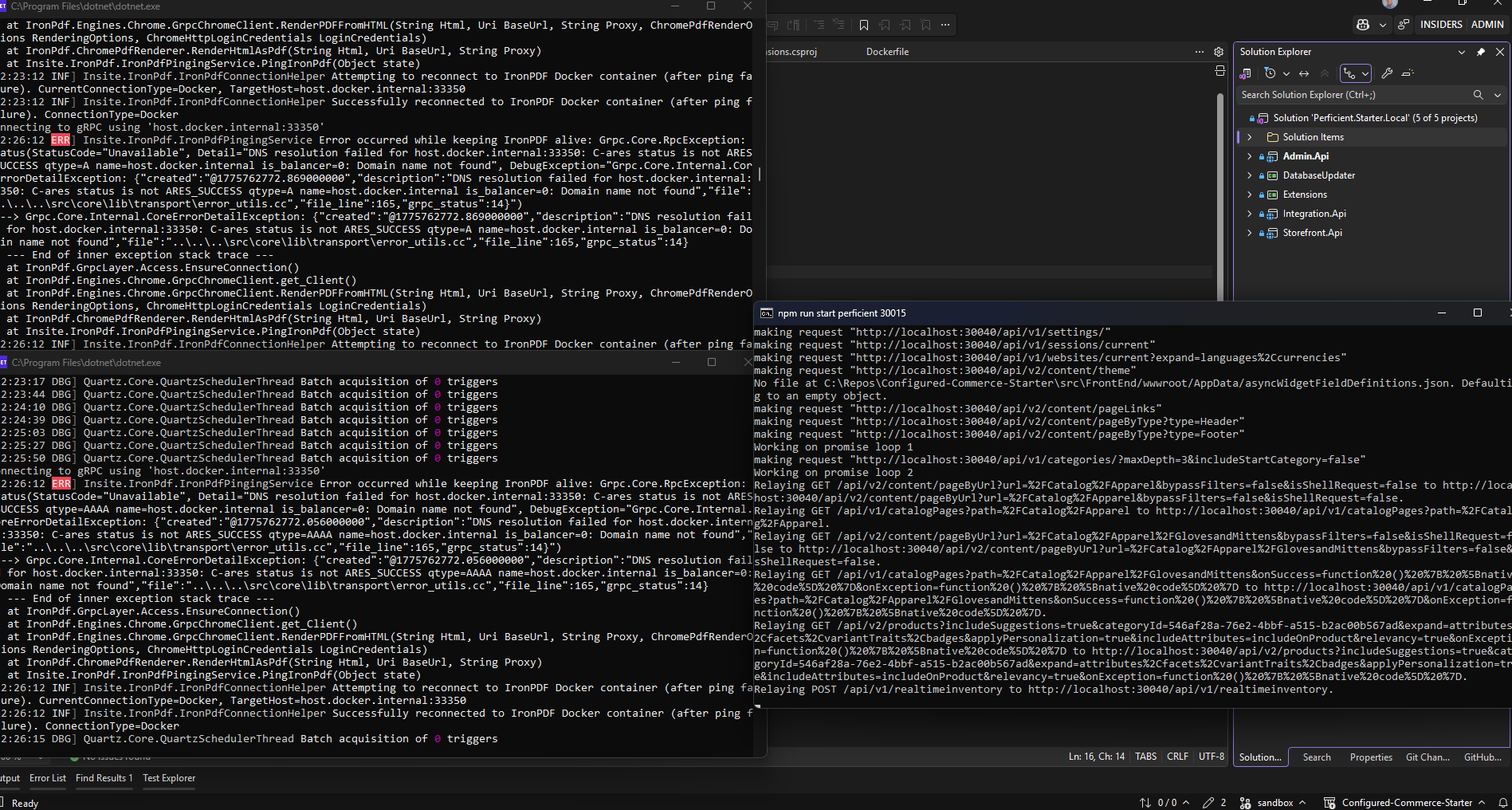Click Sync with Active Document arrows icon

tap(1304, 73)
